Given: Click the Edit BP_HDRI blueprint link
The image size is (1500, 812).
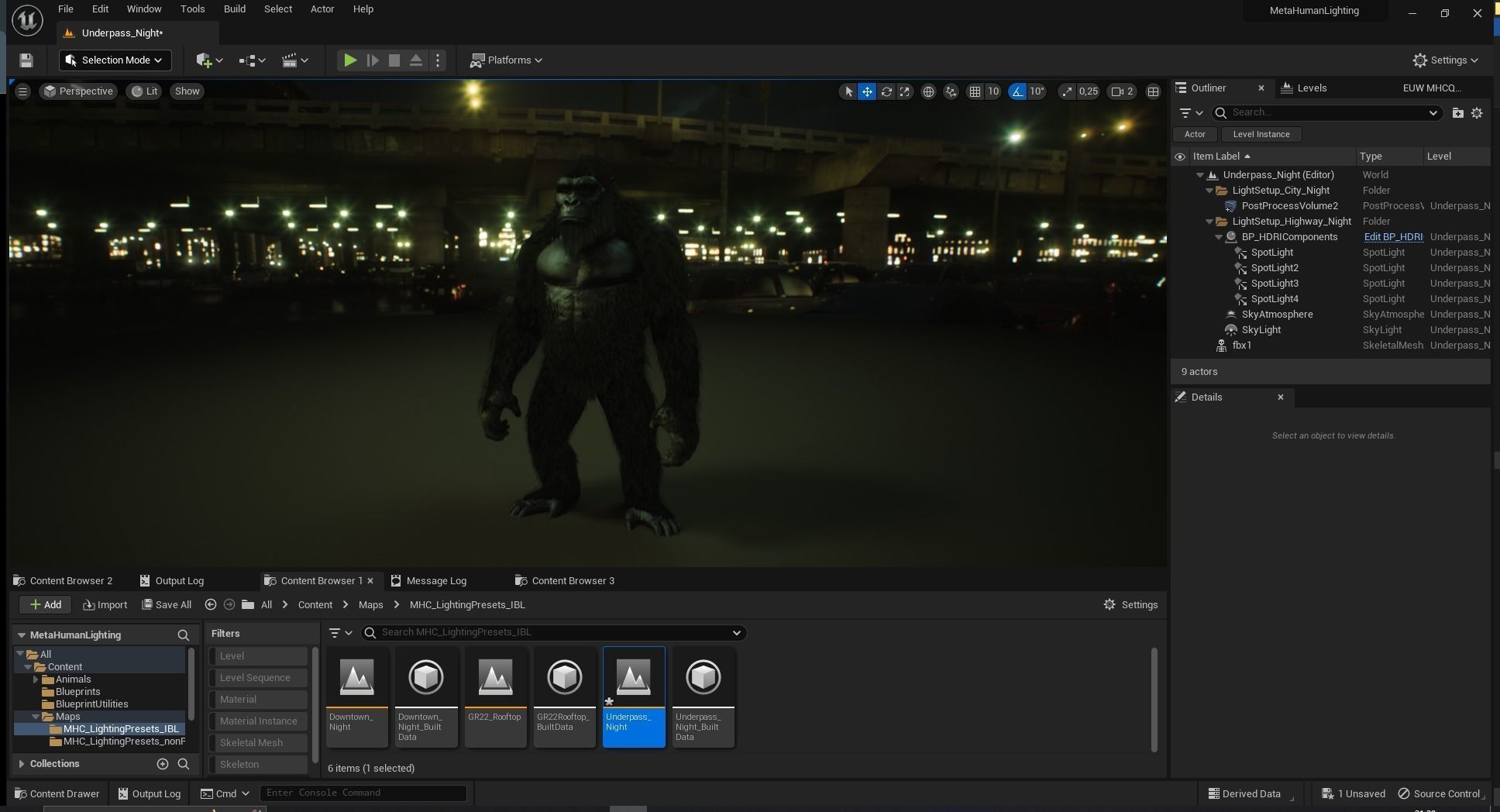Looking at the screenshot, I should click(1393, 237).
